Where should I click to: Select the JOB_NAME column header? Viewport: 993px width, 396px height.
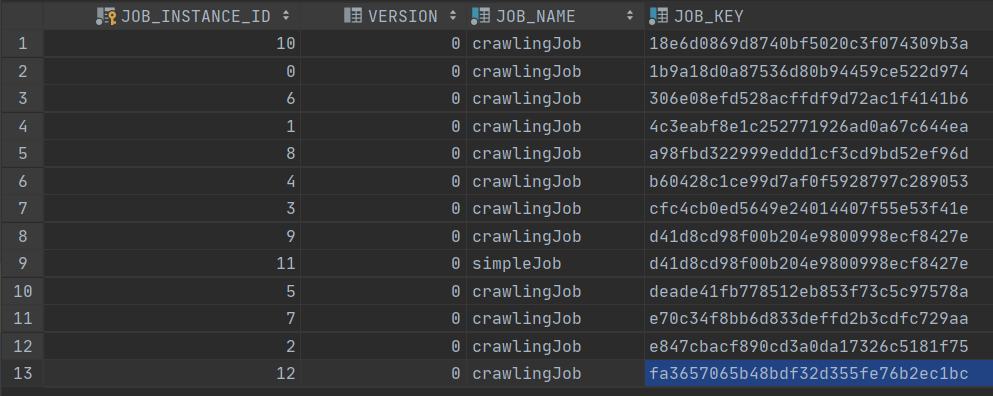(555, 16)
